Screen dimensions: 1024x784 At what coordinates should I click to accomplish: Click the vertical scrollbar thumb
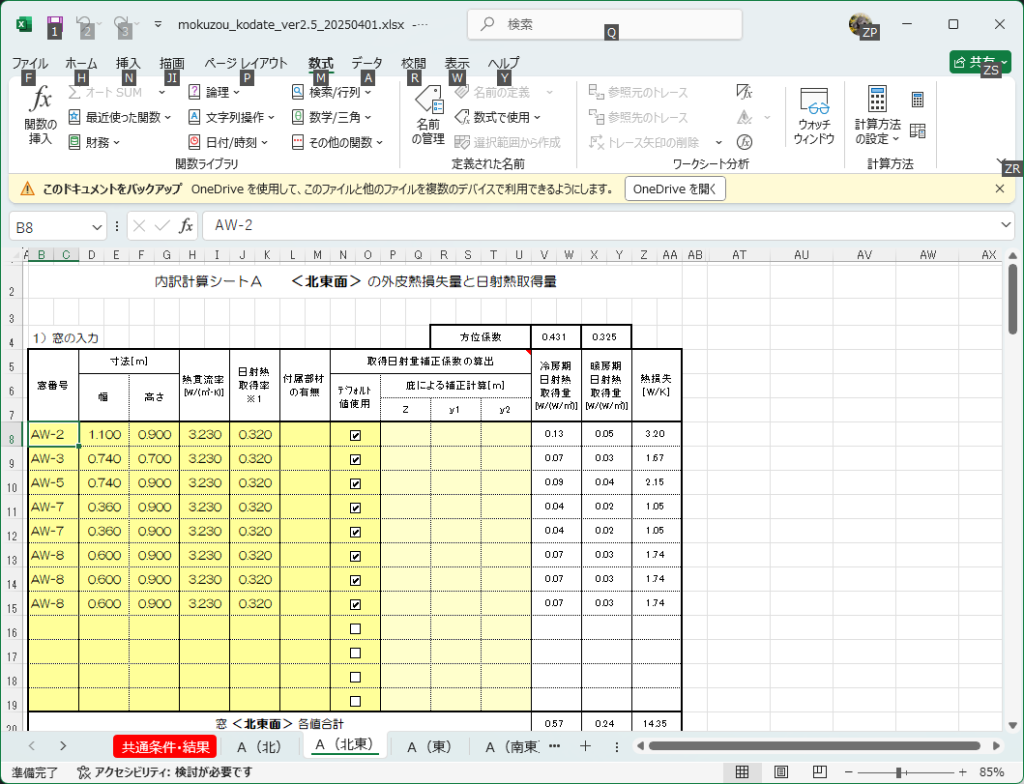coord(1012,301)
